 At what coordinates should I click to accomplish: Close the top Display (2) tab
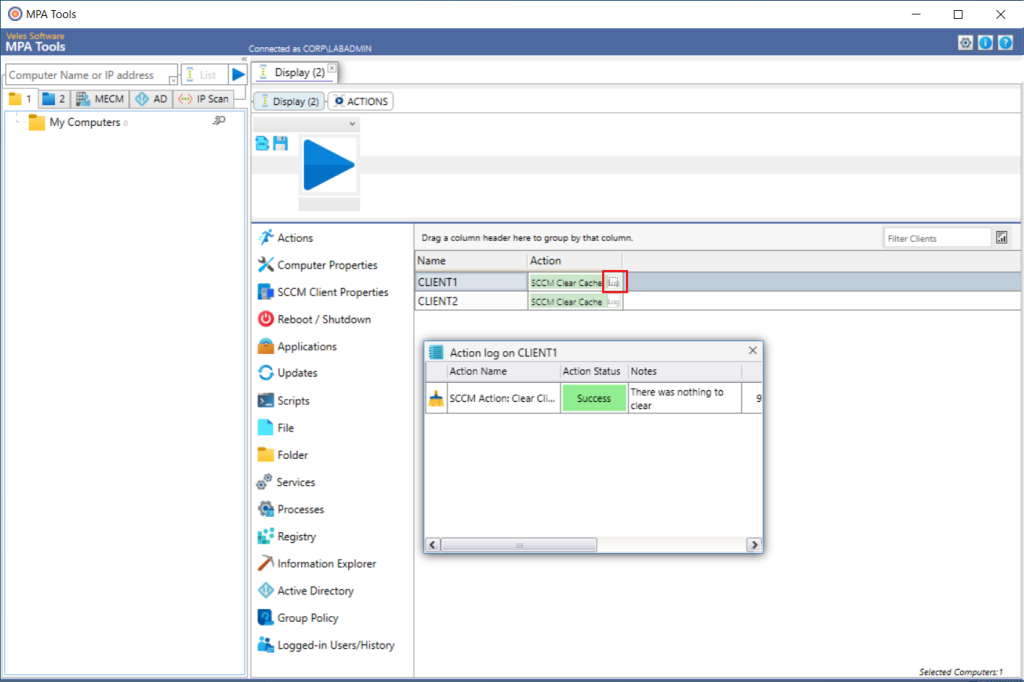coord(332,68)
